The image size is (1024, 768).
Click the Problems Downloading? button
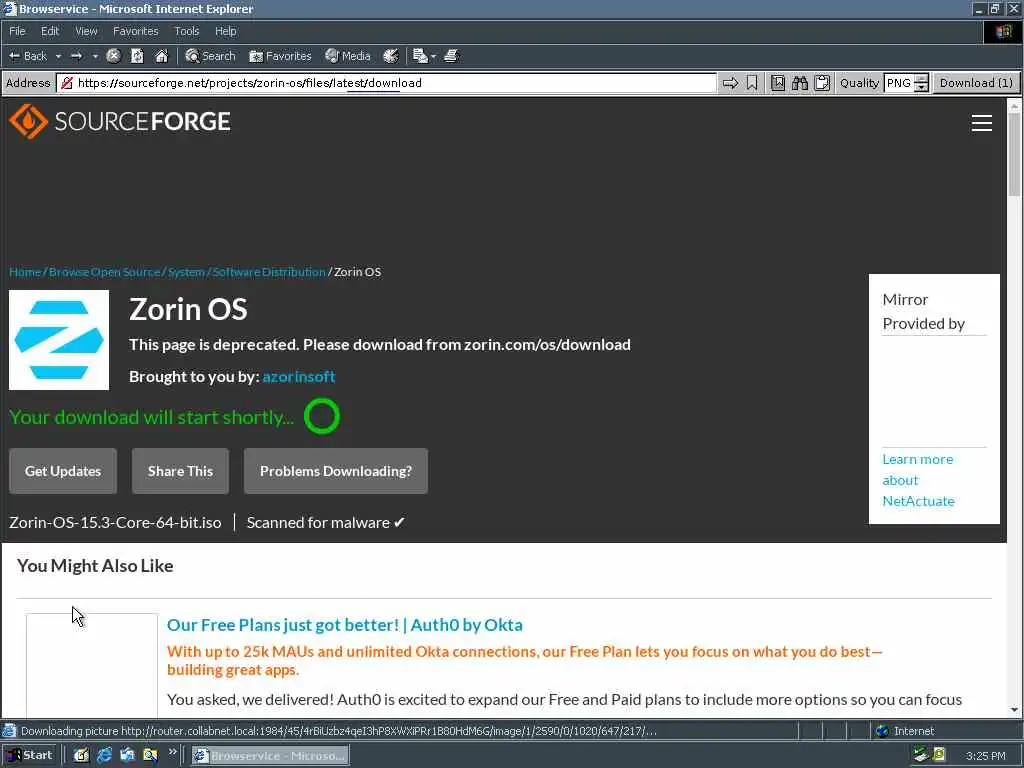pos(336,471)
